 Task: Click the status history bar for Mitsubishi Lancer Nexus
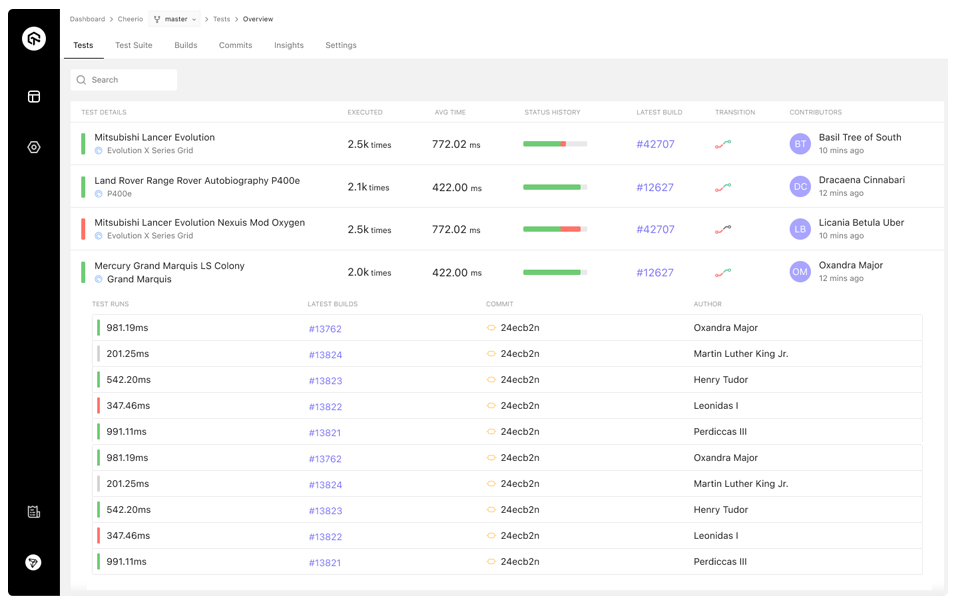point(553,229)
